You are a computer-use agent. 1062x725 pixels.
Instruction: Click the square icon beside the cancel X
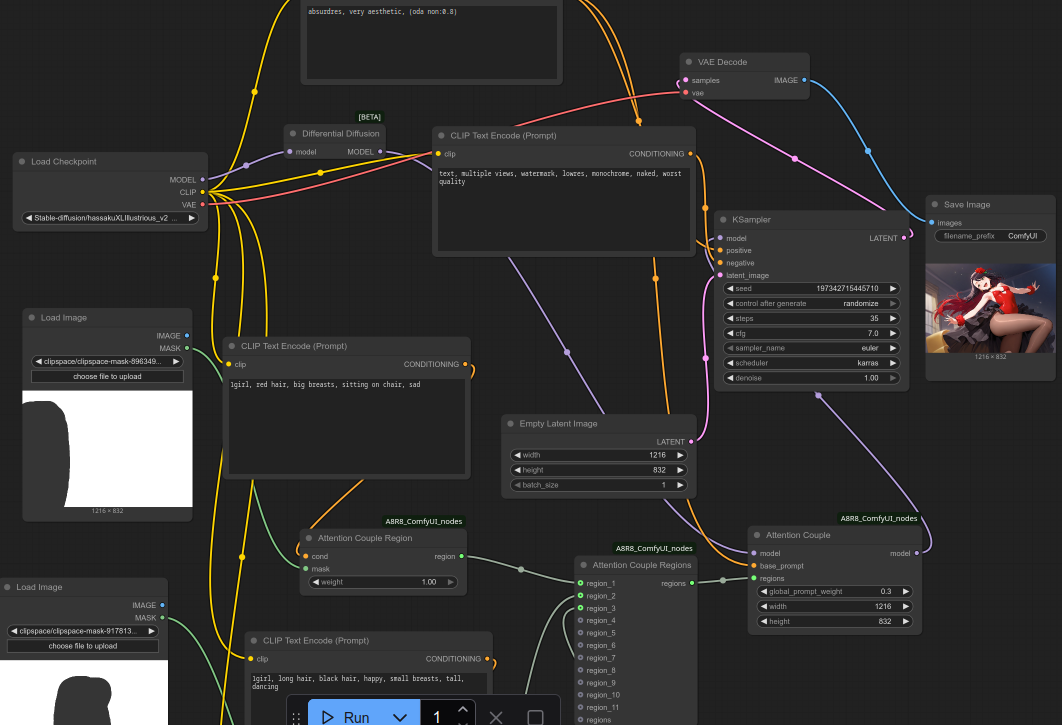(535, 717)
